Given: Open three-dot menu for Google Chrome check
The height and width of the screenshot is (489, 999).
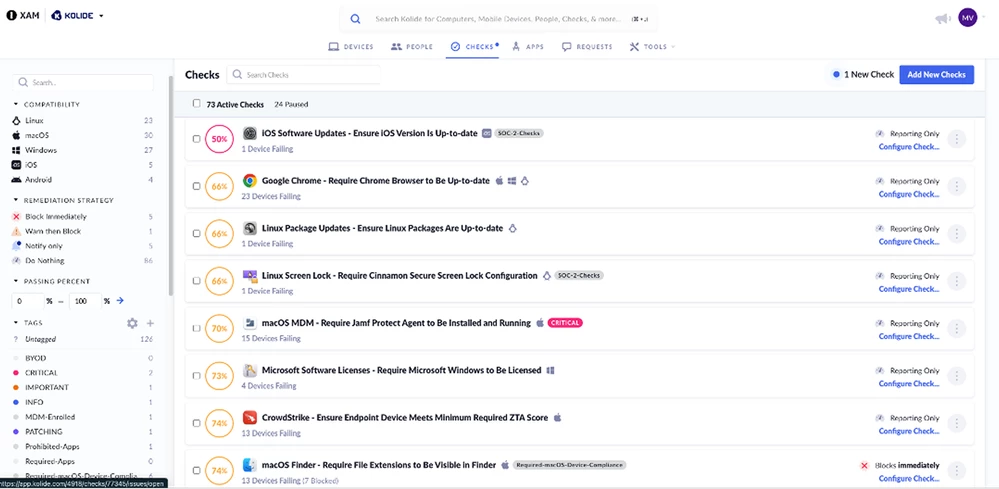Looking at the screenshot, I should 956,187.
